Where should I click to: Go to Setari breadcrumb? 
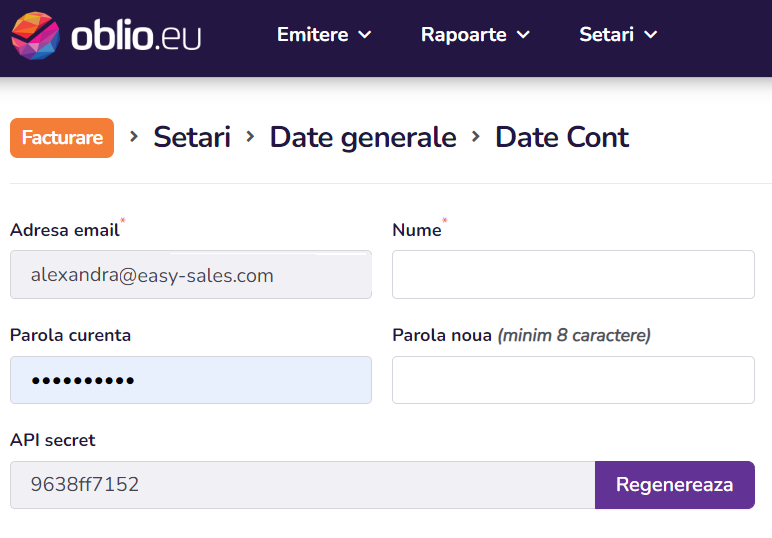(192, 137)
